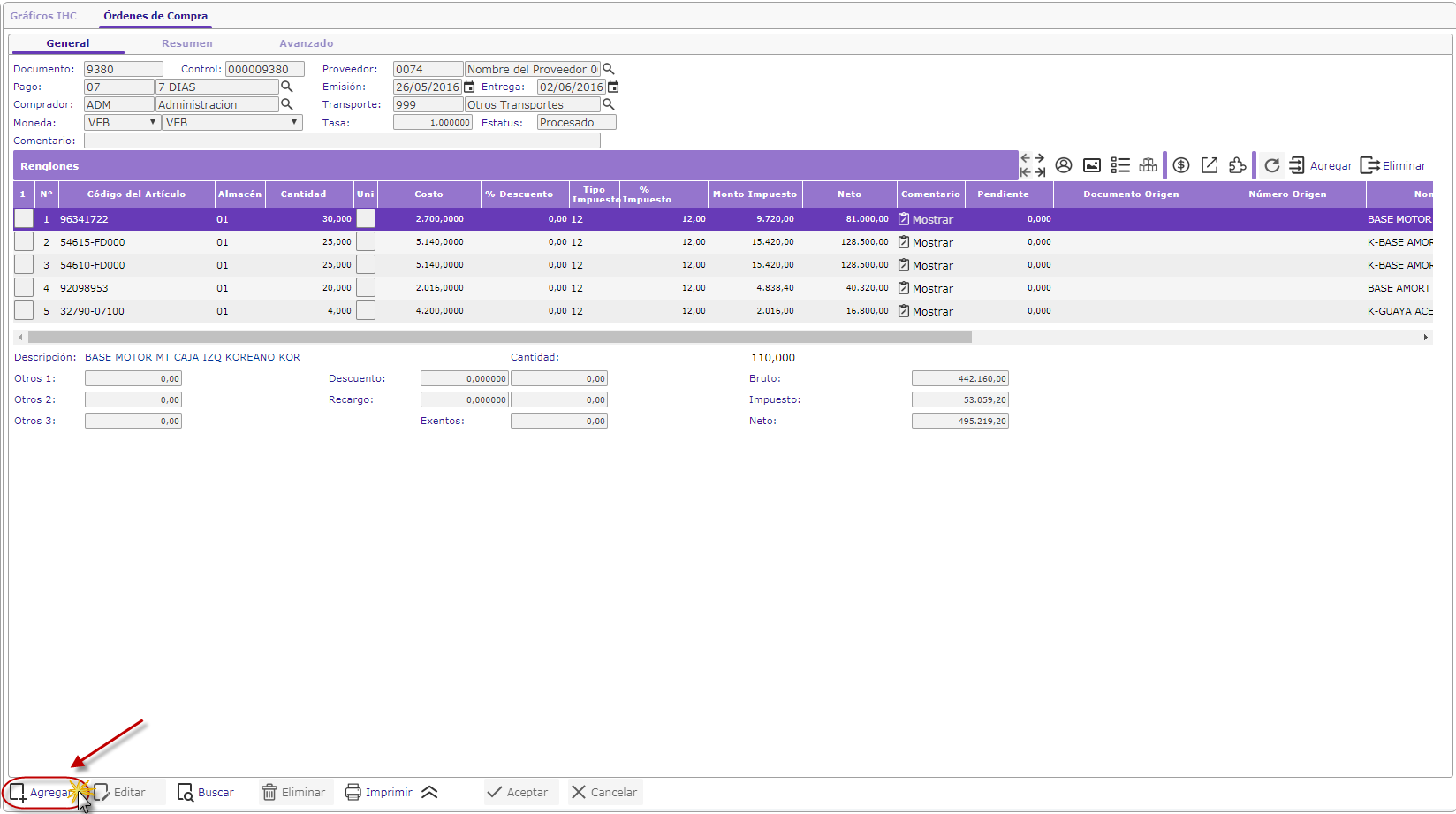Select the checkbox for row 32790-07100
Image resolution: width=1456 pixels, height=814 pixels.
[x=24, y=310]
